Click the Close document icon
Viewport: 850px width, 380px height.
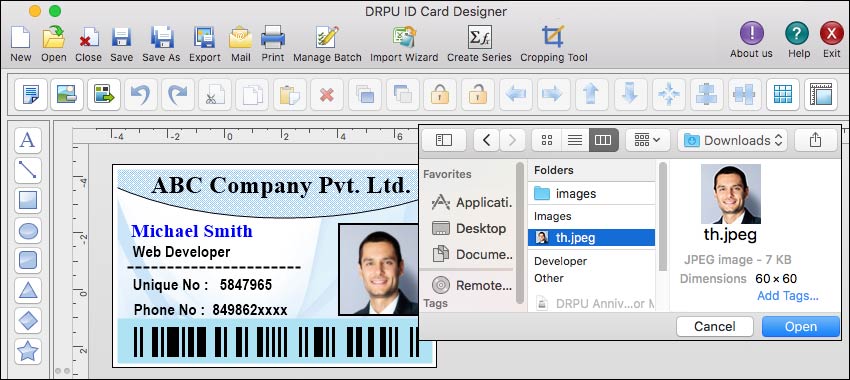coord(88,37)
